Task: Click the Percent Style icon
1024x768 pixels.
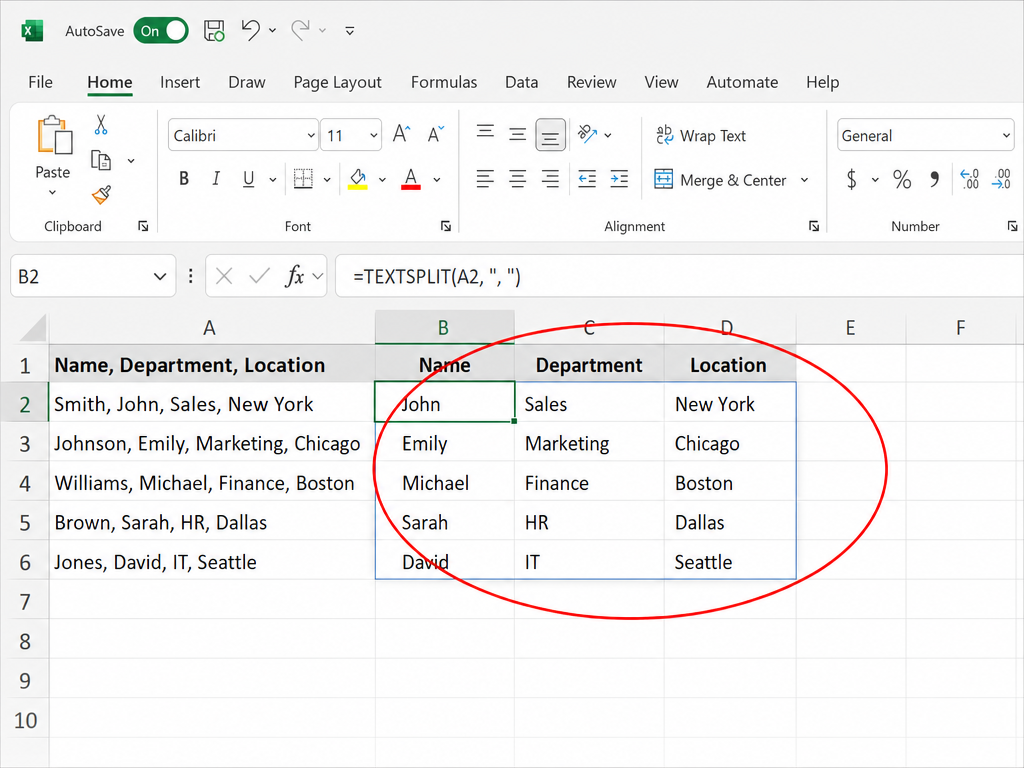Action: pos(902,179)
